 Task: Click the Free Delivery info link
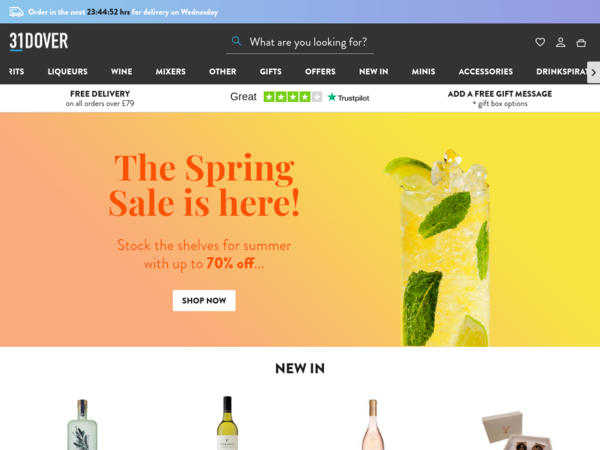pos(100,98)
